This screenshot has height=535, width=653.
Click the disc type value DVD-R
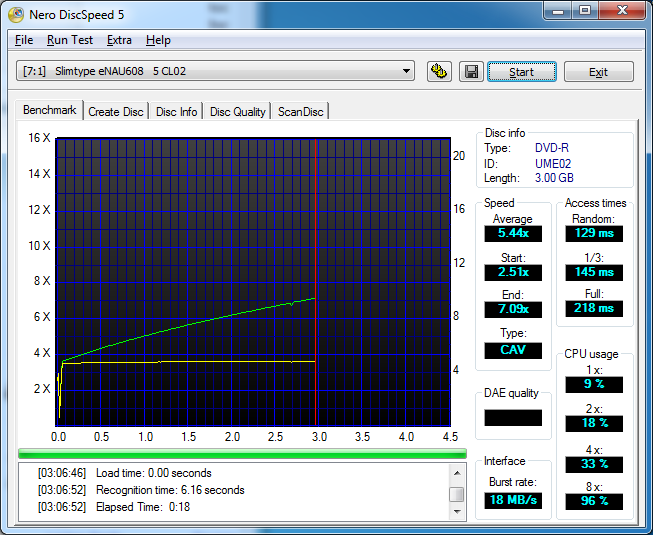tap(552, 148)
